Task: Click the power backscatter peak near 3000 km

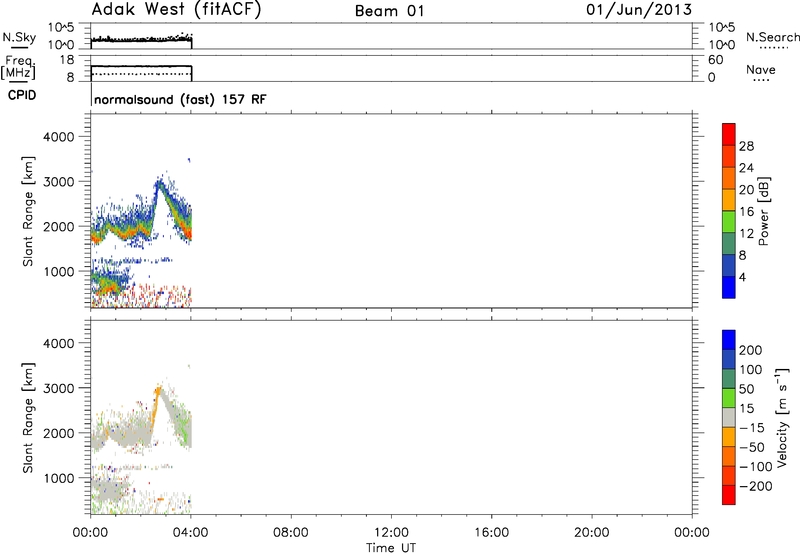Action: point(160,185)
